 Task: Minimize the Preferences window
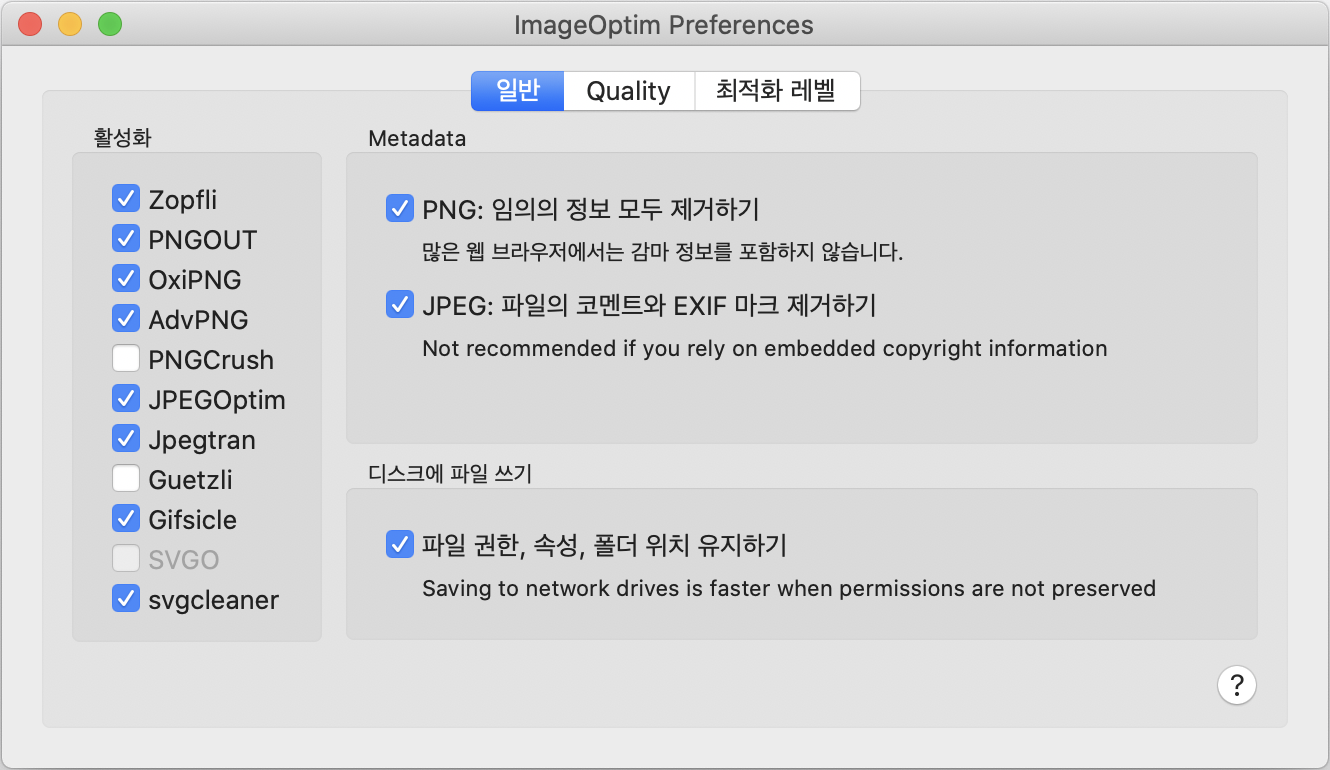pos(69,24)
